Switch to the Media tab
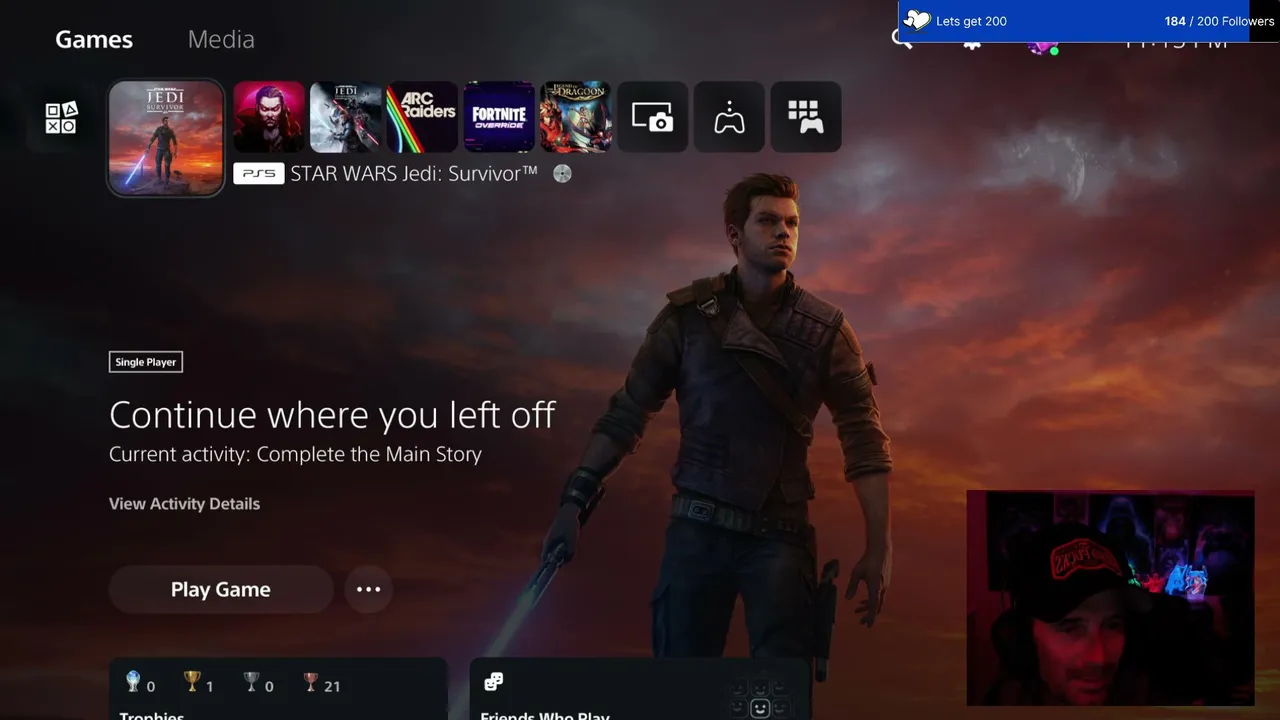The image size is (1280, 720). [x=221, y=39]
